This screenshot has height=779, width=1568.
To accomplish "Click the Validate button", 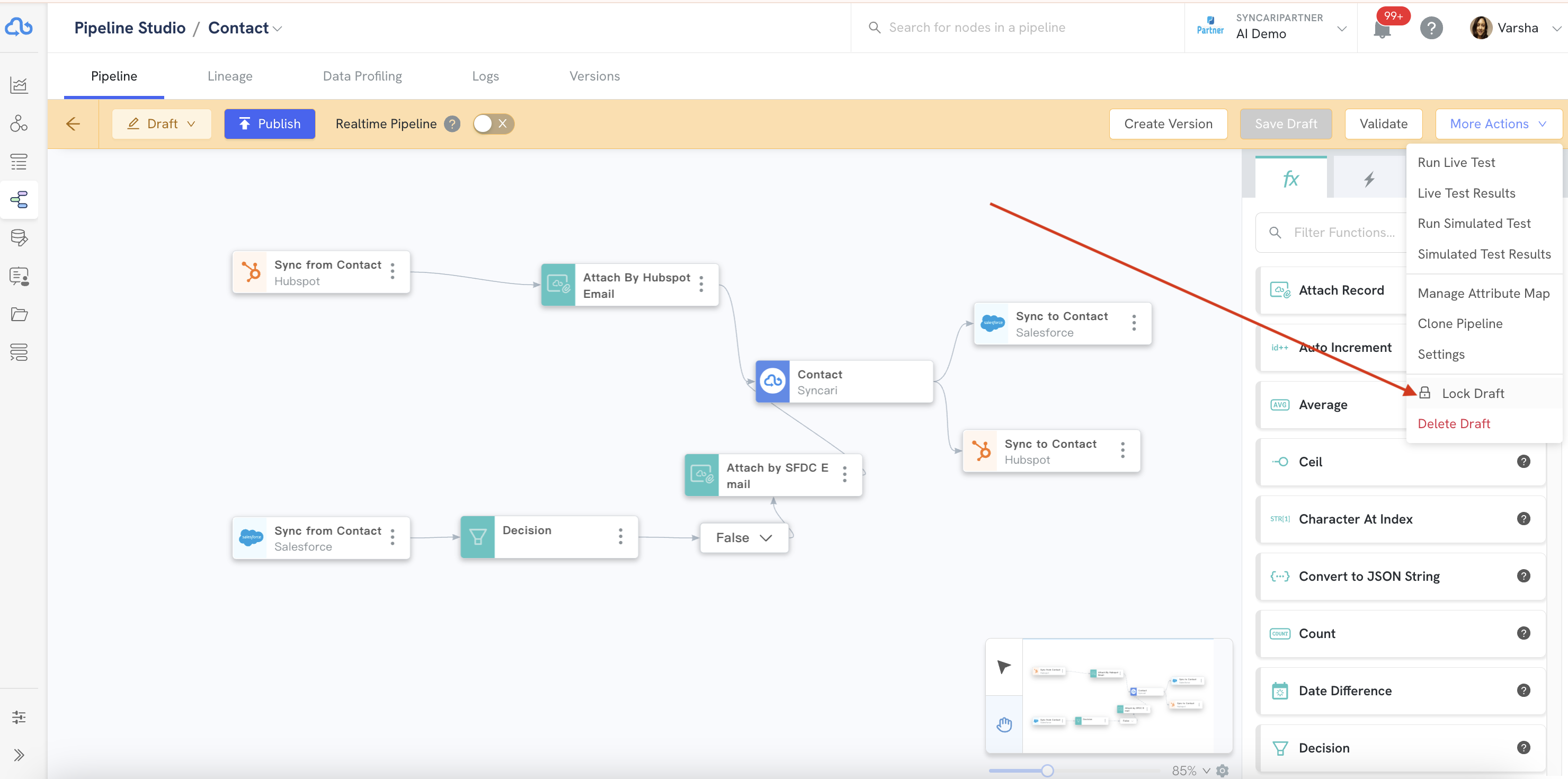I will pos(1383,123).
